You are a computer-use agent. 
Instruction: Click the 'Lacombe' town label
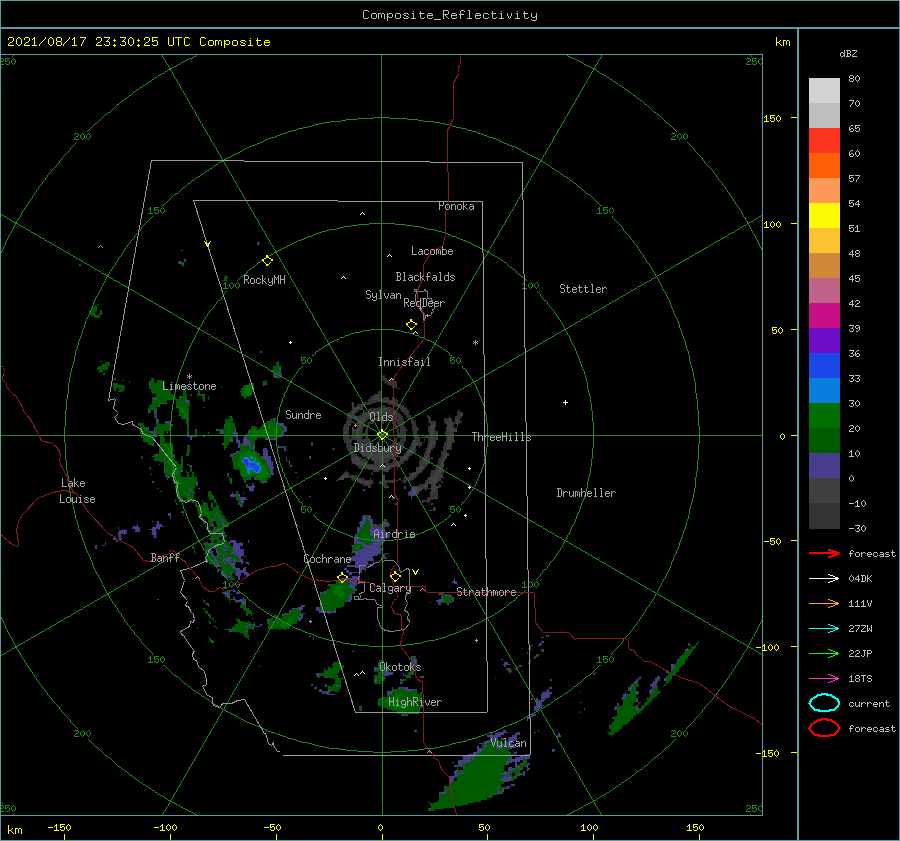click(x=432, y=251)
